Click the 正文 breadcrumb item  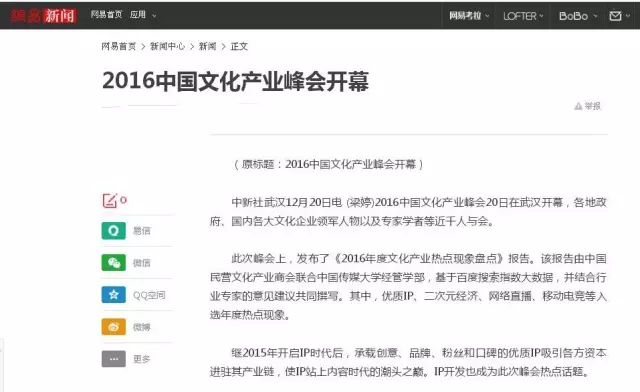(x=239, y=47)
